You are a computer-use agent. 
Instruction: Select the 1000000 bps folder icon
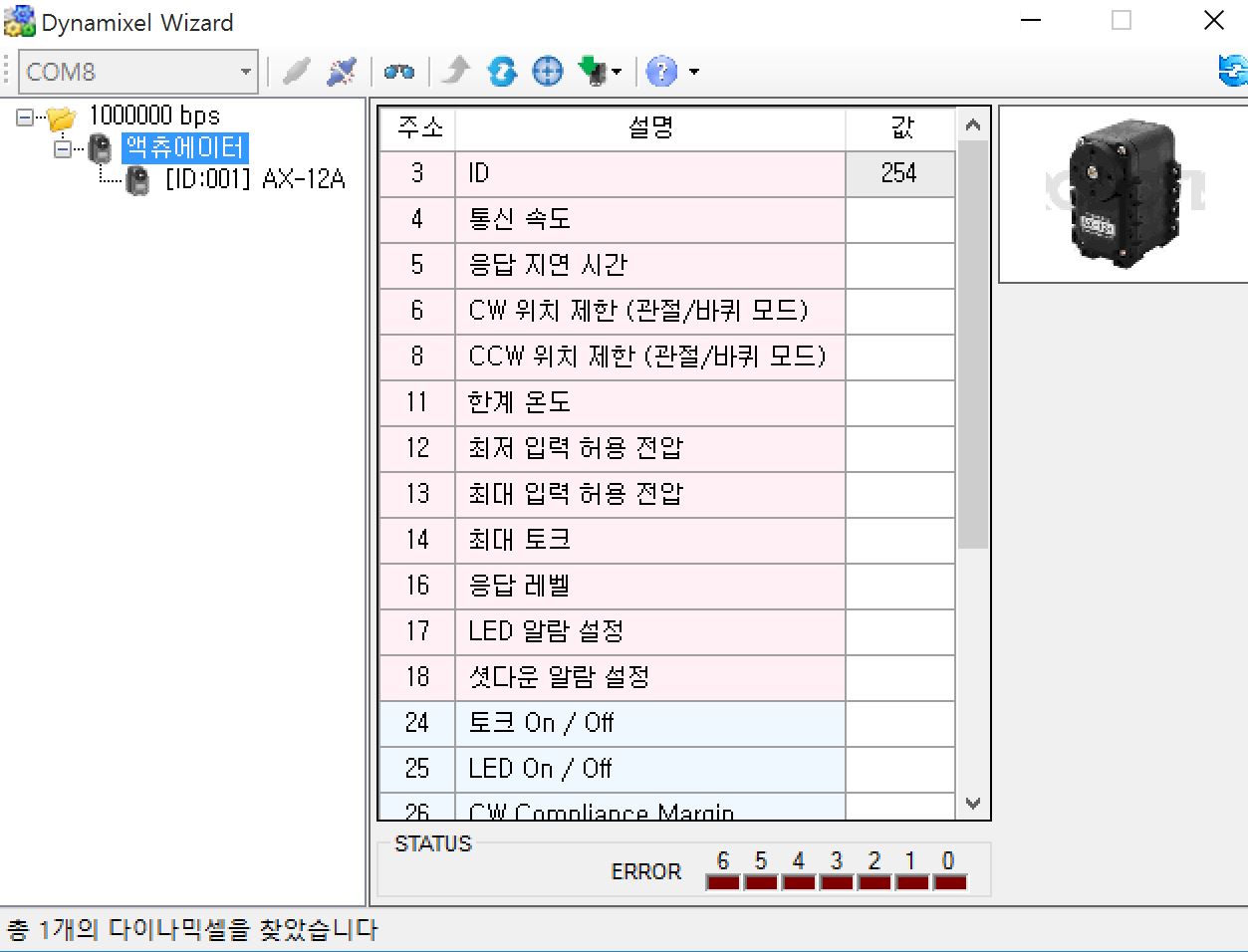click(62, 118)
